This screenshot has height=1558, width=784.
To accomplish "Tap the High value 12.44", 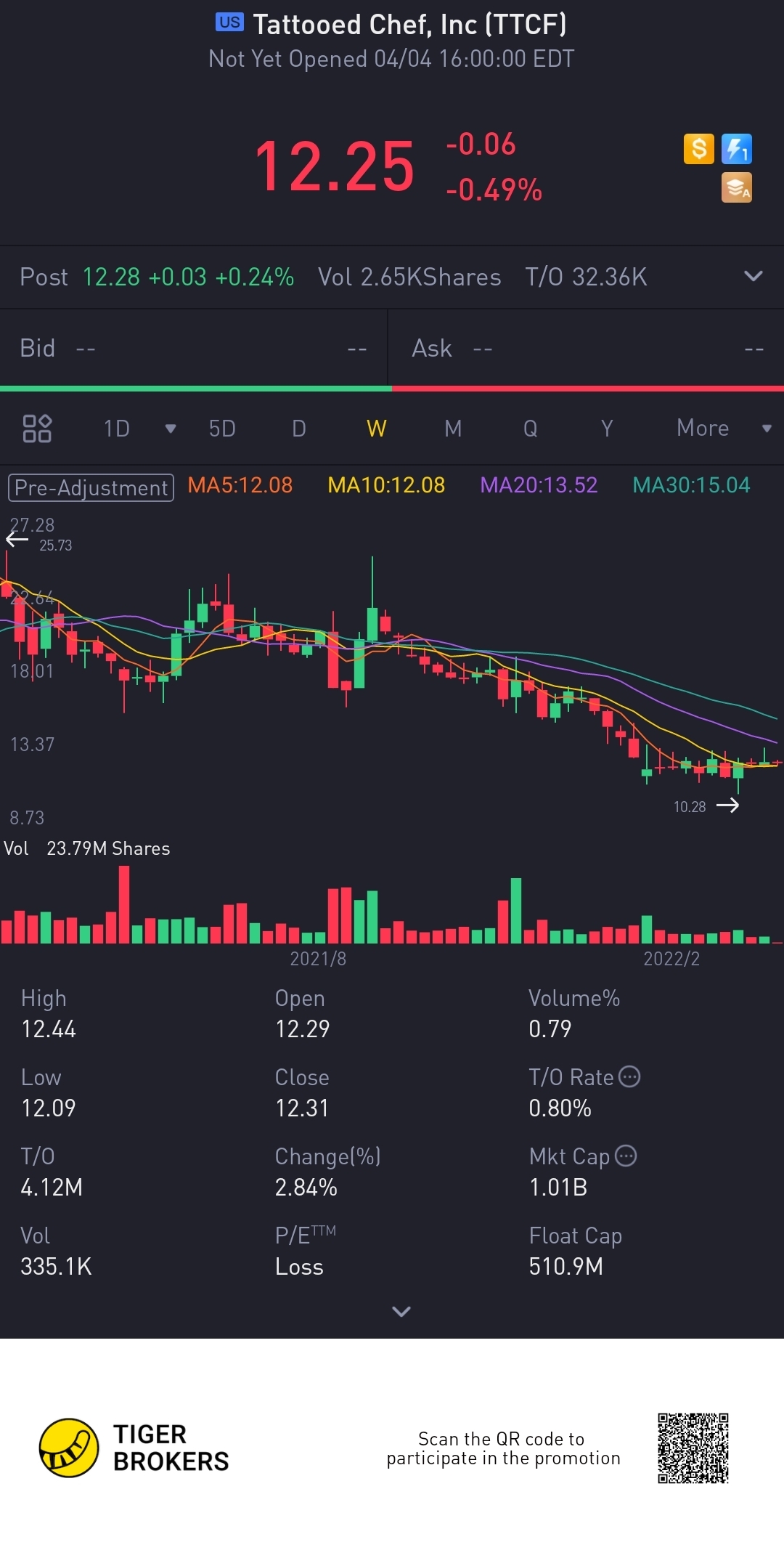I will 49,1029.
